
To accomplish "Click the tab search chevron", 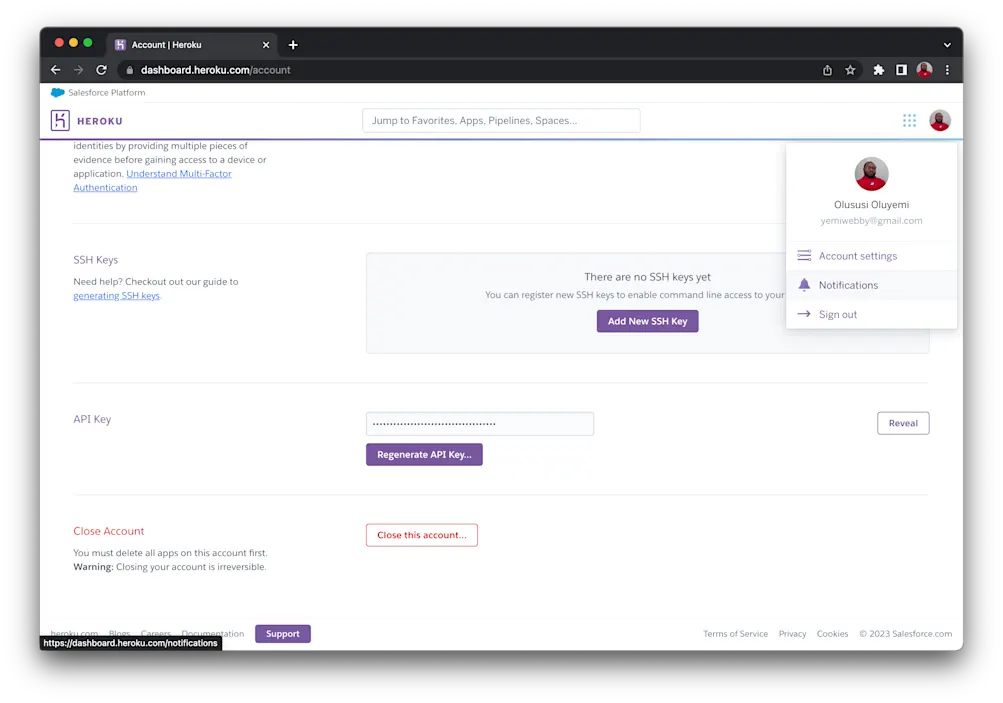I will point(947,45).
